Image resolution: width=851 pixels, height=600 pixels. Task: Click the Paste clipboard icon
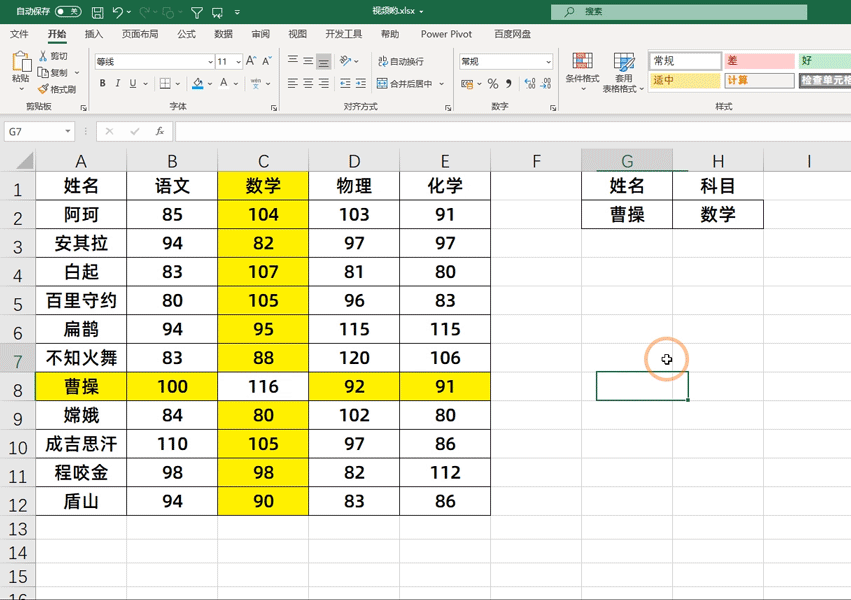[21, 62]
